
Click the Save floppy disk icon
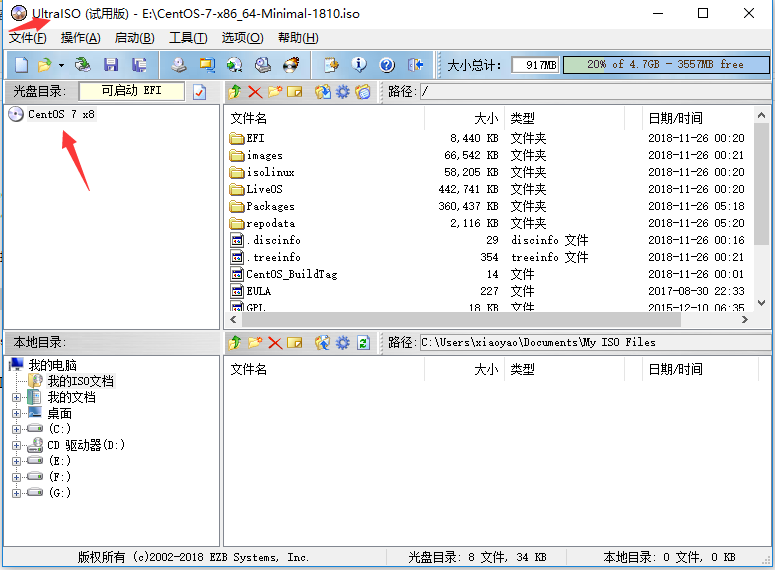(111, 65)
